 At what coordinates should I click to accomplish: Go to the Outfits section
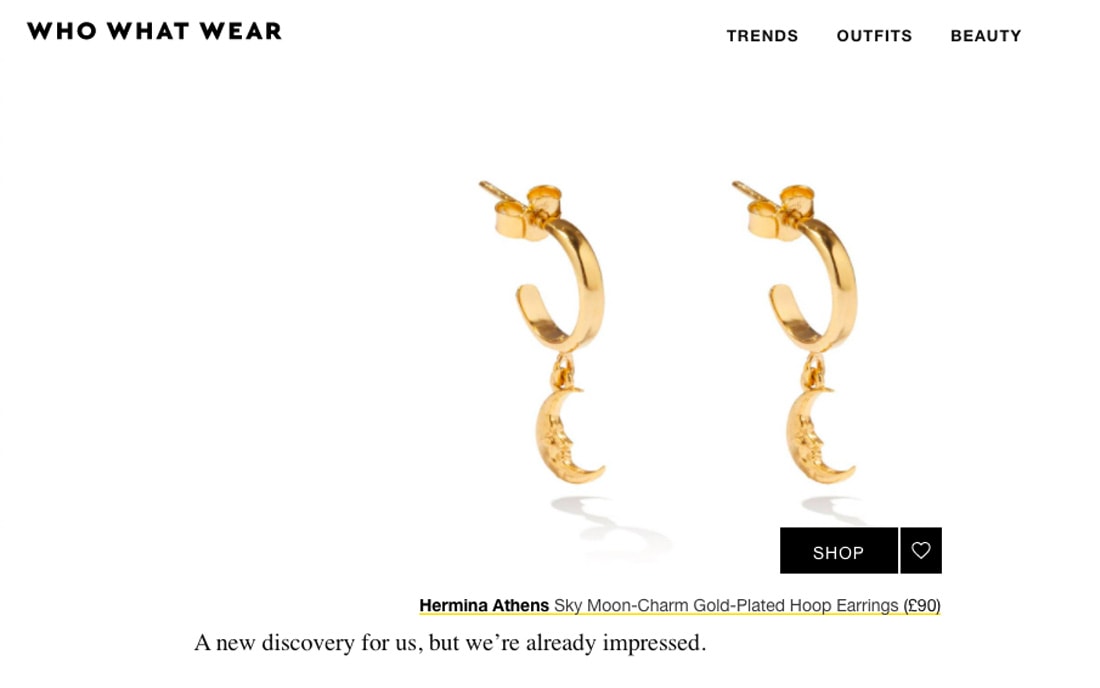pos(874,36)
